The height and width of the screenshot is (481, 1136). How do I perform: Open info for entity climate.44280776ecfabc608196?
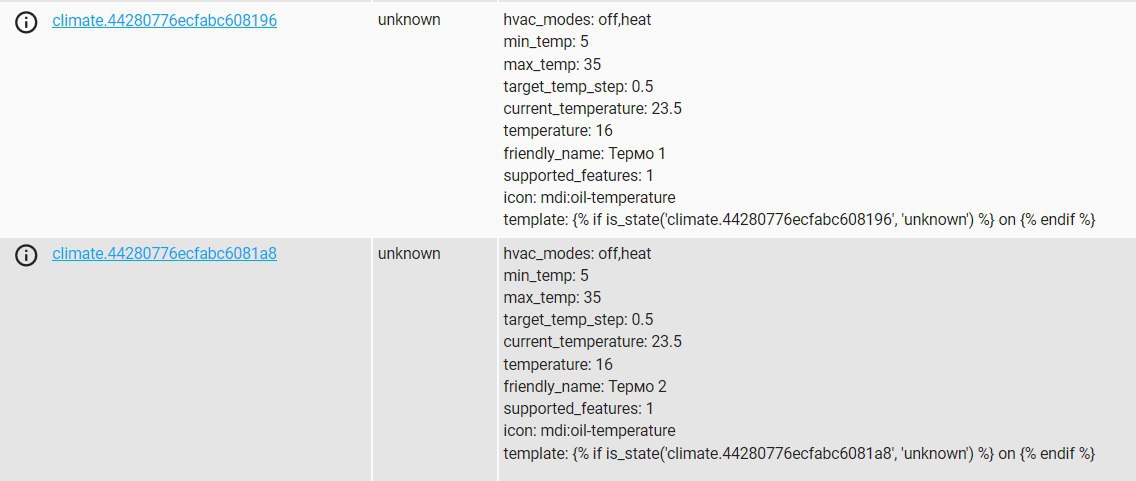(27, 22)
